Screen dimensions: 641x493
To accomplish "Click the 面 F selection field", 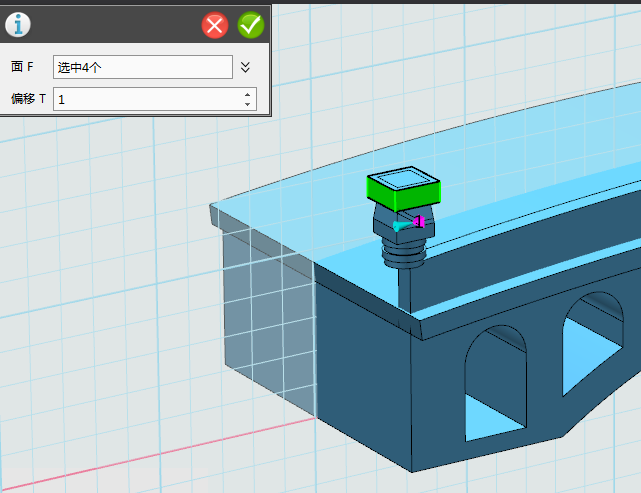I will (142, 67).
